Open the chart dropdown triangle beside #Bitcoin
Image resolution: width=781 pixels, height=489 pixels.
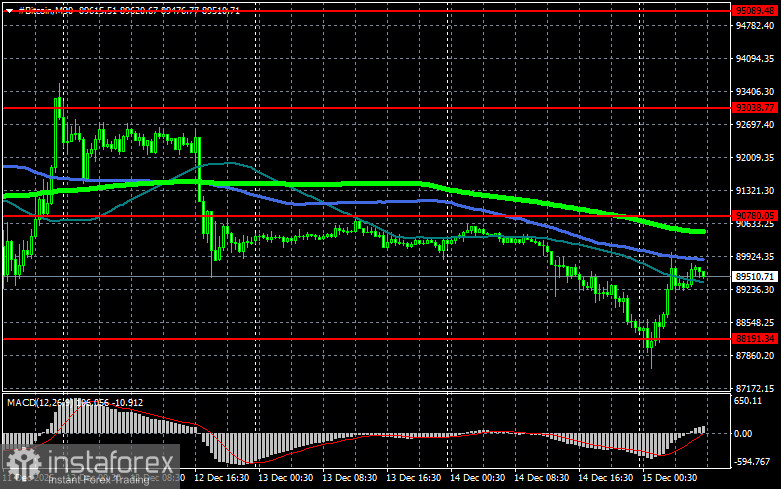pos(9,10)
